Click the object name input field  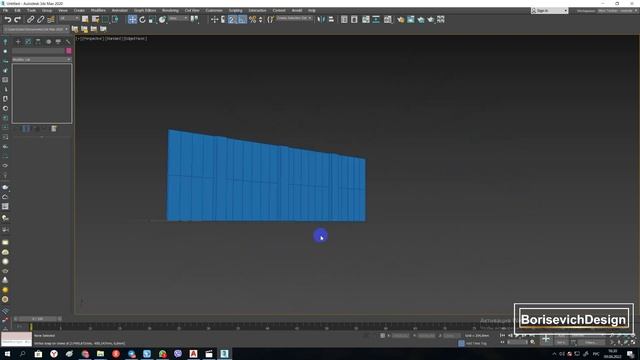coord(38,51)
